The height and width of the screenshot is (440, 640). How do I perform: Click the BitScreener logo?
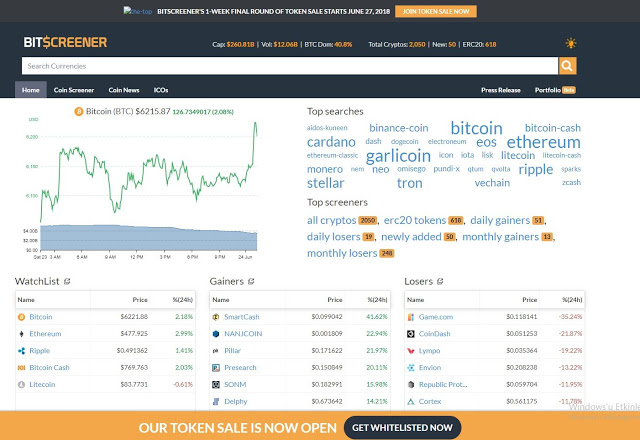click(x=65, y=42)
